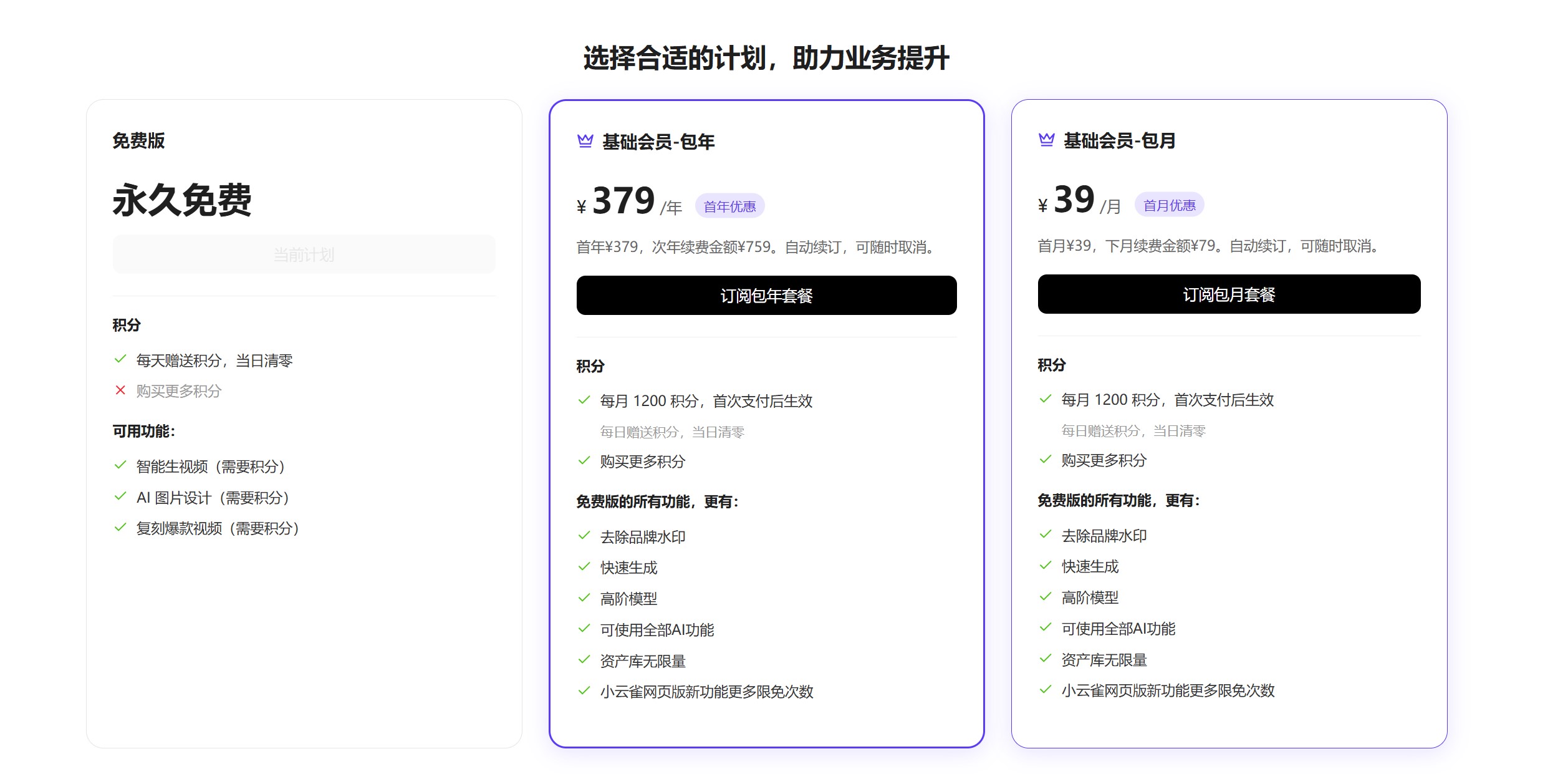Click the 订阅包年套餐 button
This screenshot has width=1568, height=774.
766,295
